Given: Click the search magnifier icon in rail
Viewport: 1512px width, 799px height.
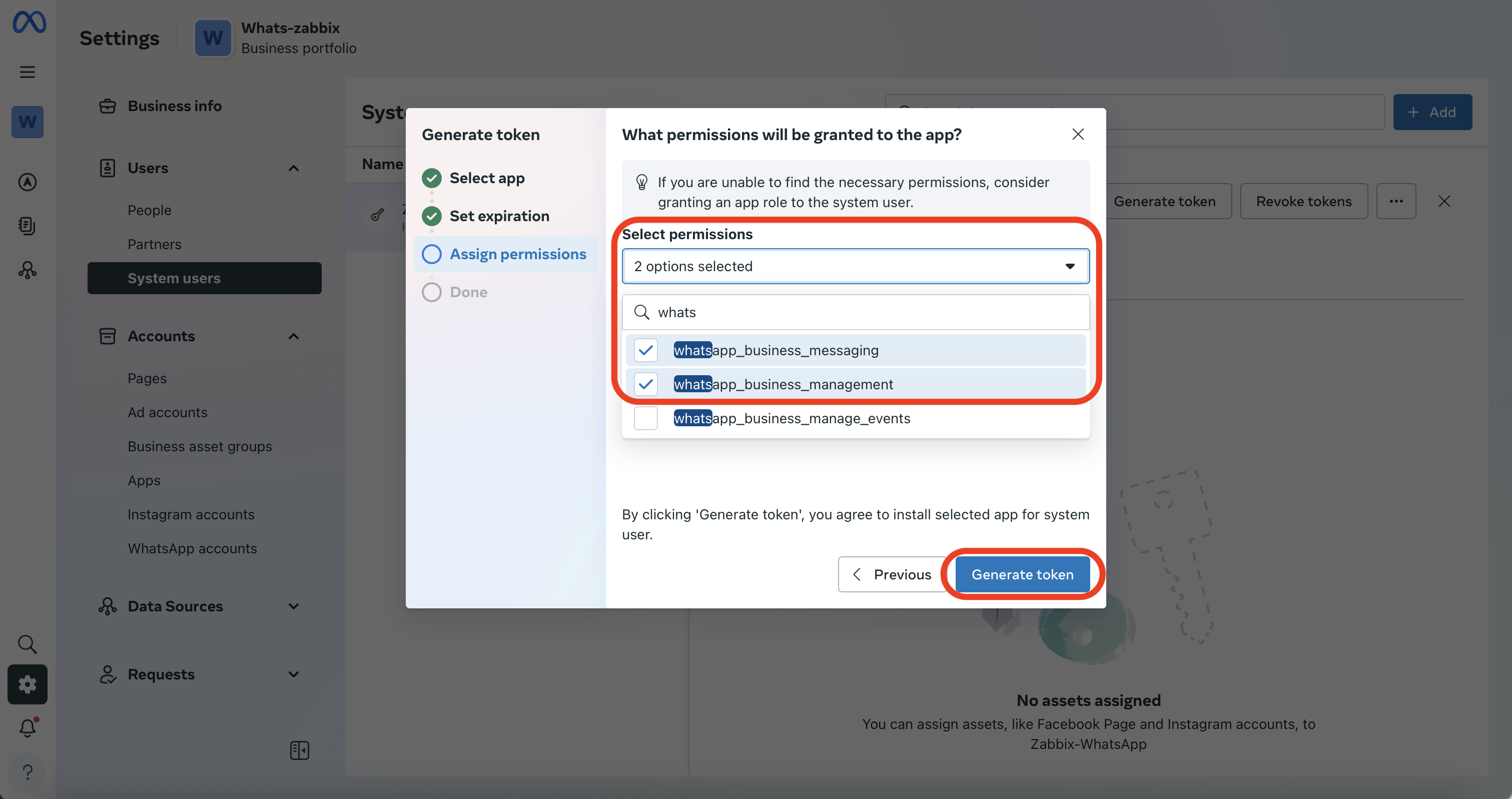Looking at the screenshot, I should point(28,644).
